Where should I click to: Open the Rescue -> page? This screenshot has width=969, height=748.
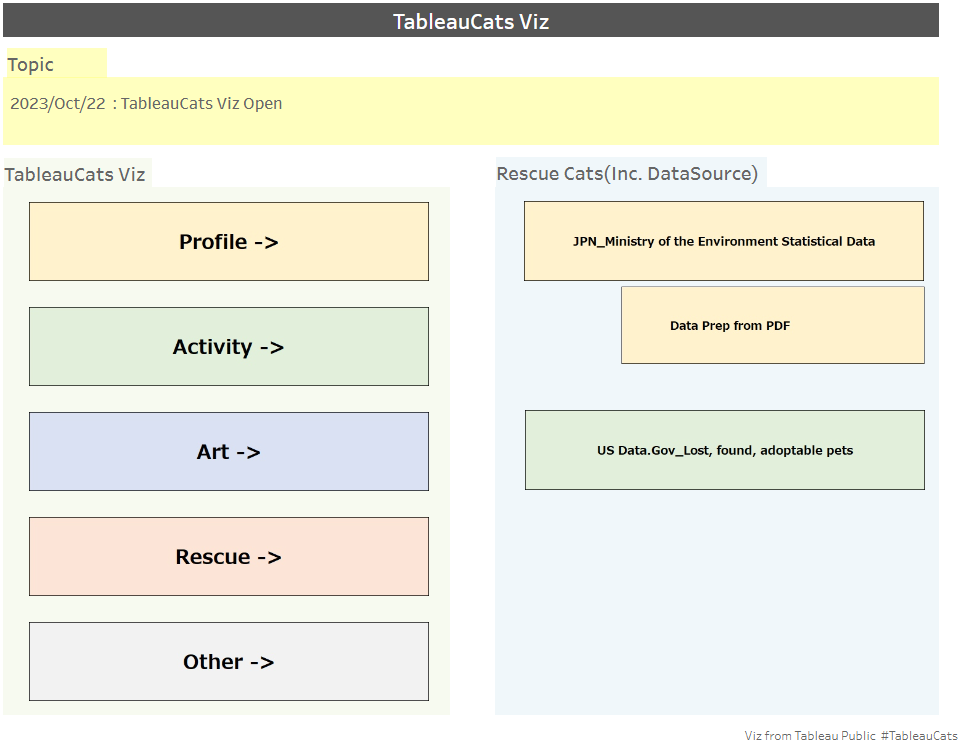pos(229,557)
